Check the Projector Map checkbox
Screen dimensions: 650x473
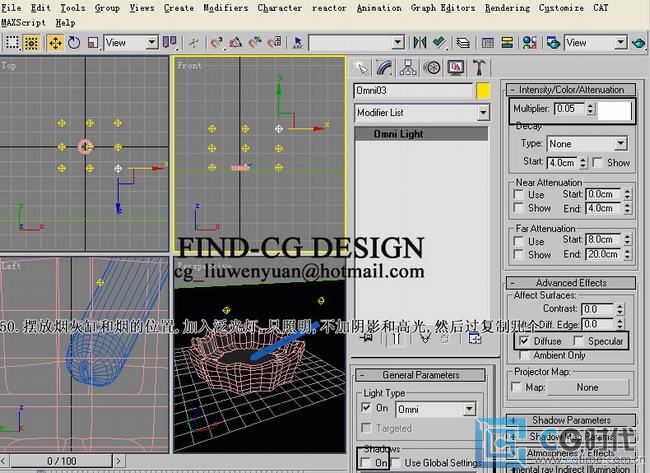pos(517,387)
